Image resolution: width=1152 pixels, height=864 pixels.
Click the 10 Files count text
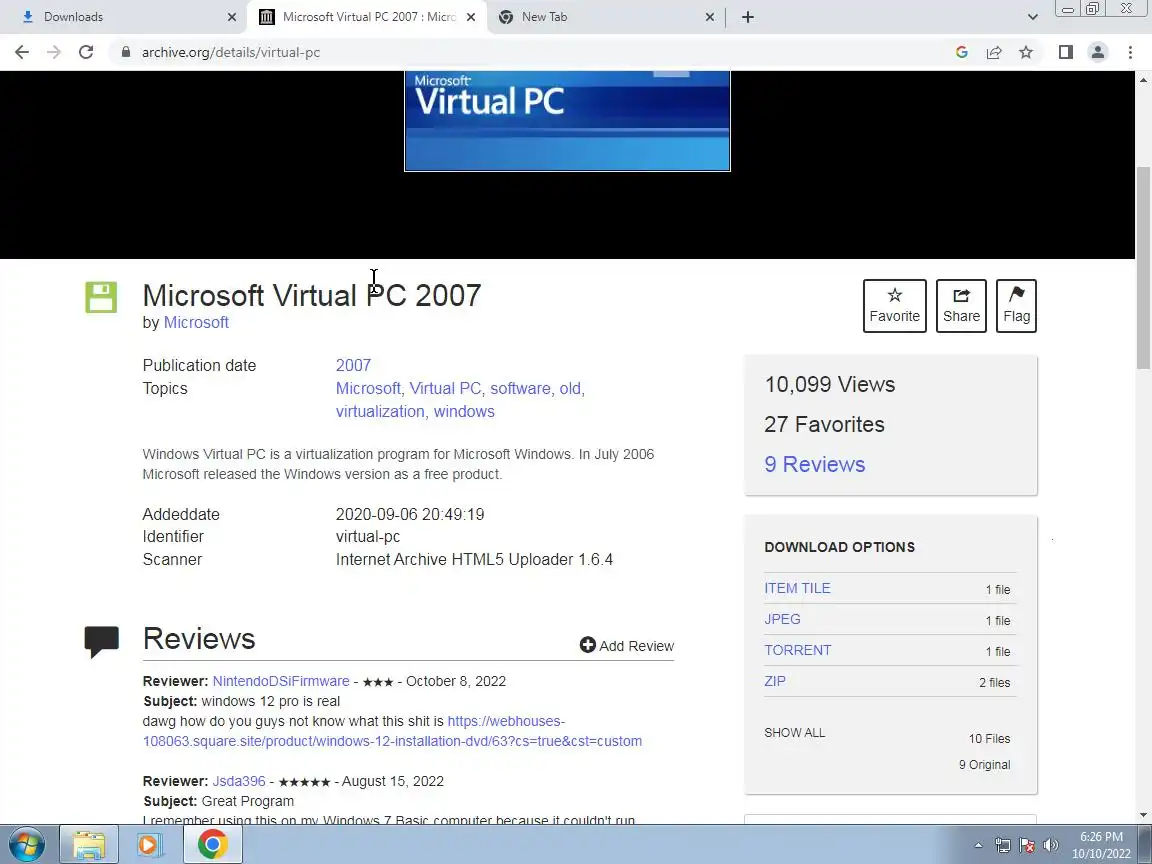[989, 738]
